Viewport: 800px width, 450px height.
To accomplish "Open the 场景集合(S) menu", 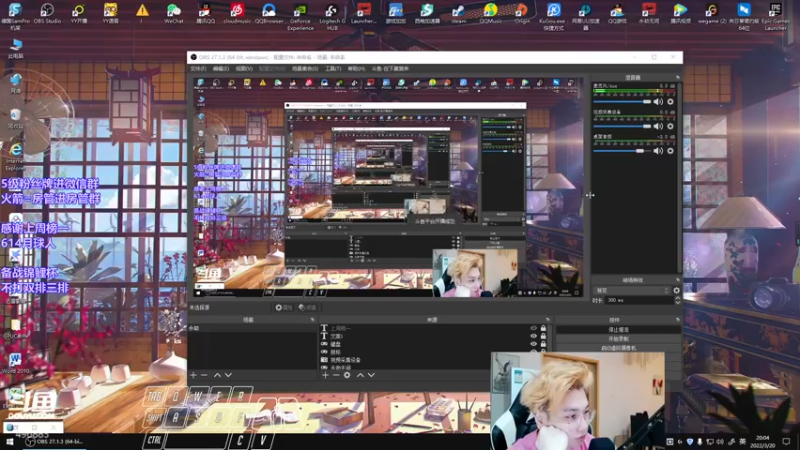I will point(305,68).
